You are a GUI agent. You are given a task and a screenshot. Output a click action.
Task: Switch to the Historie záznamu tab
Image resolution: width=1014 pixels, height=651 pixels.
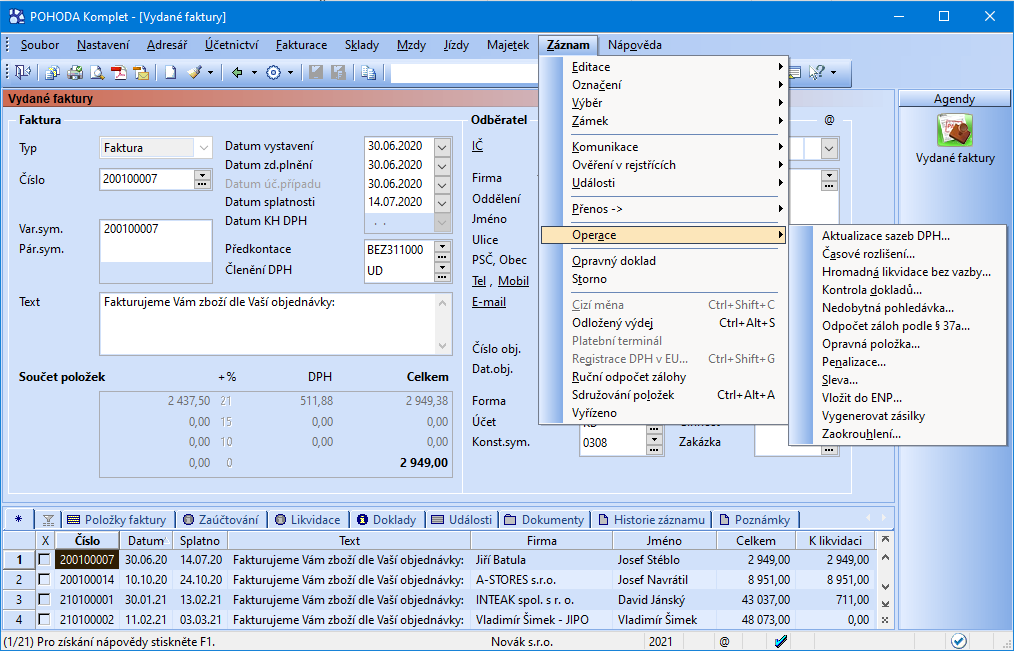[651, 520]
